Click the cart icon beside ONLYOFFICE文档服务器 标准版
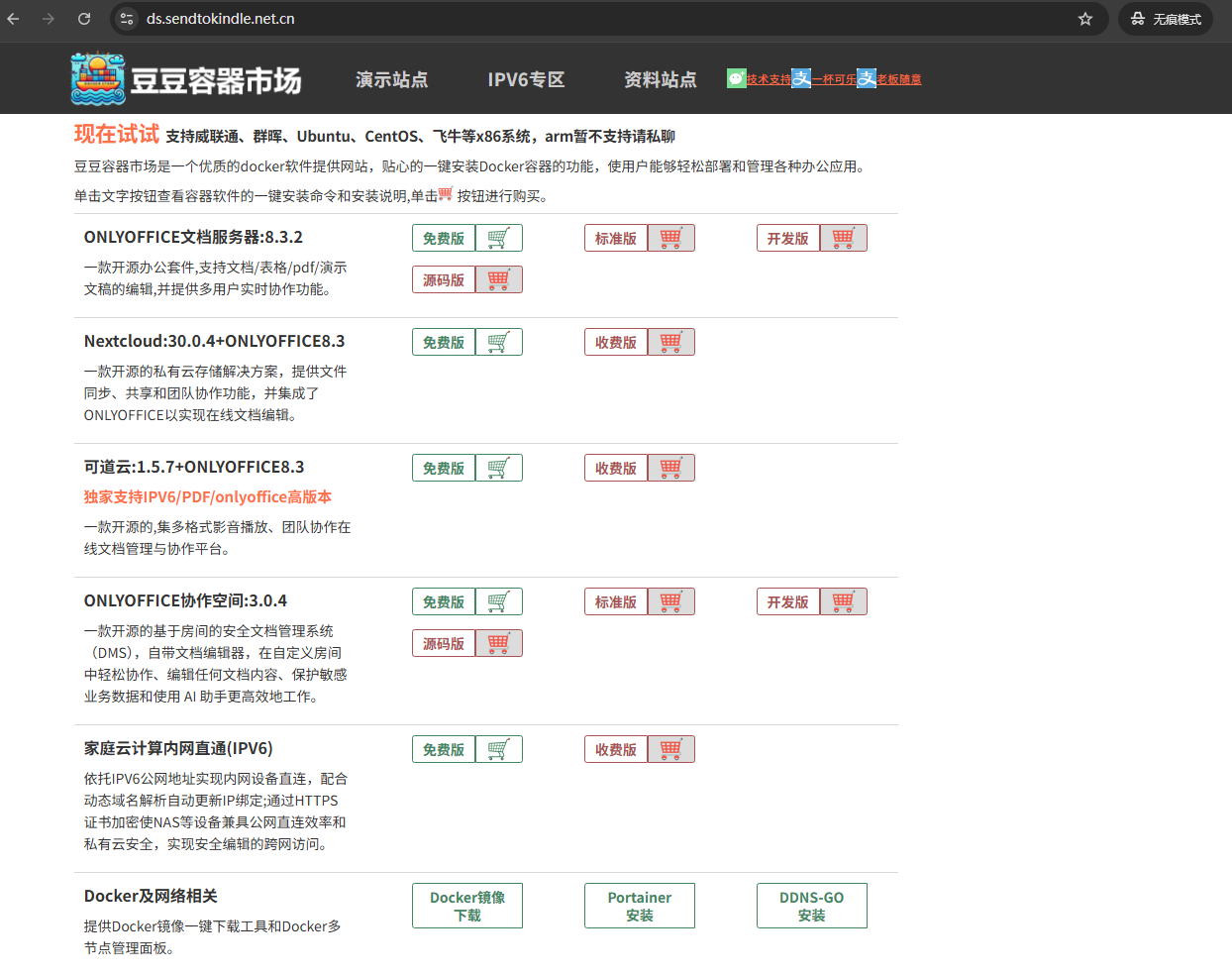The width and height of the screenshot is (1232, 975). coord(671,238)
